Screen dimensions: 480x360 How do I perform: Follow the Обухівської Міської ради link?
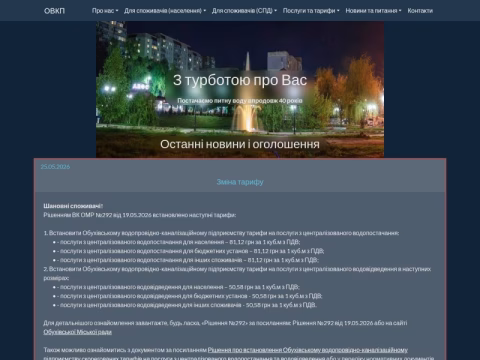[78, 332]
